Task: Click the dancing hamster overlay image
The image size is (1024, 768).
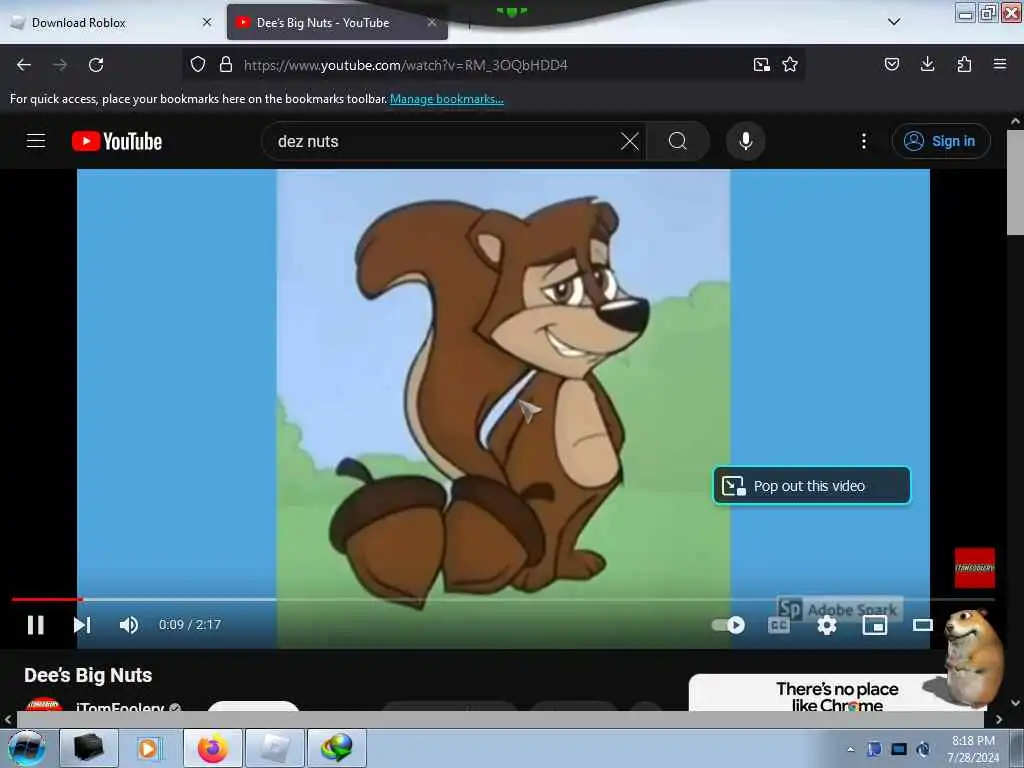Action: click(x=972, y=657)
